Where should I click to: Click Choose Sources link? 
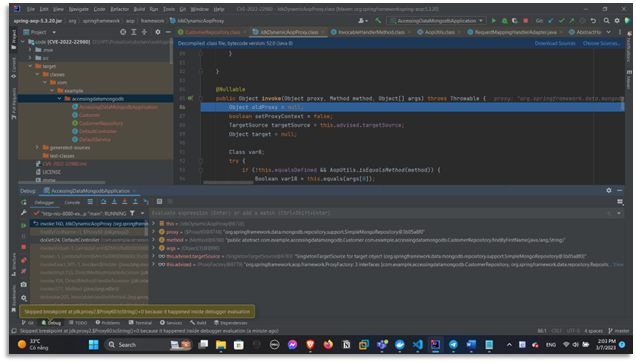point(601,43)
